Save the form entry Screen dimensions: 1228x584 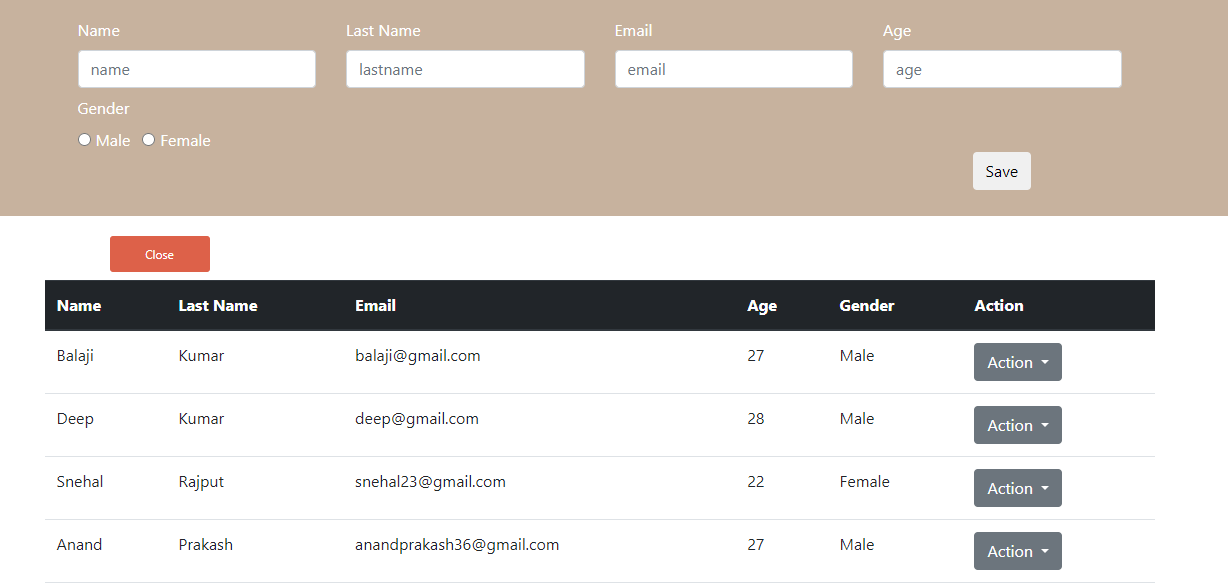coord(1002,171)
